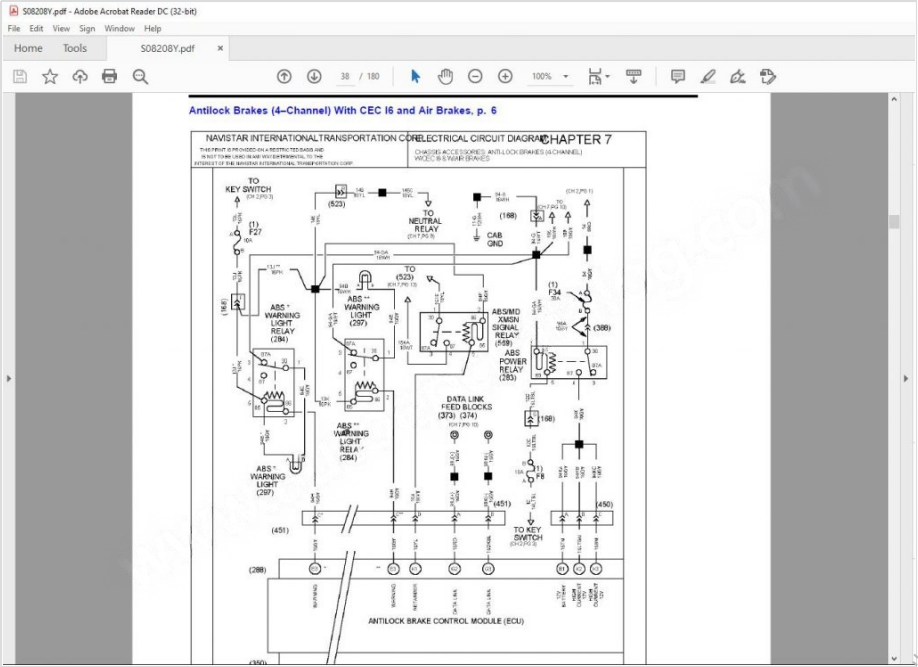The image size is (918, 667).
Task: Print the document with printer icon
Action: (x=110, y=76)
